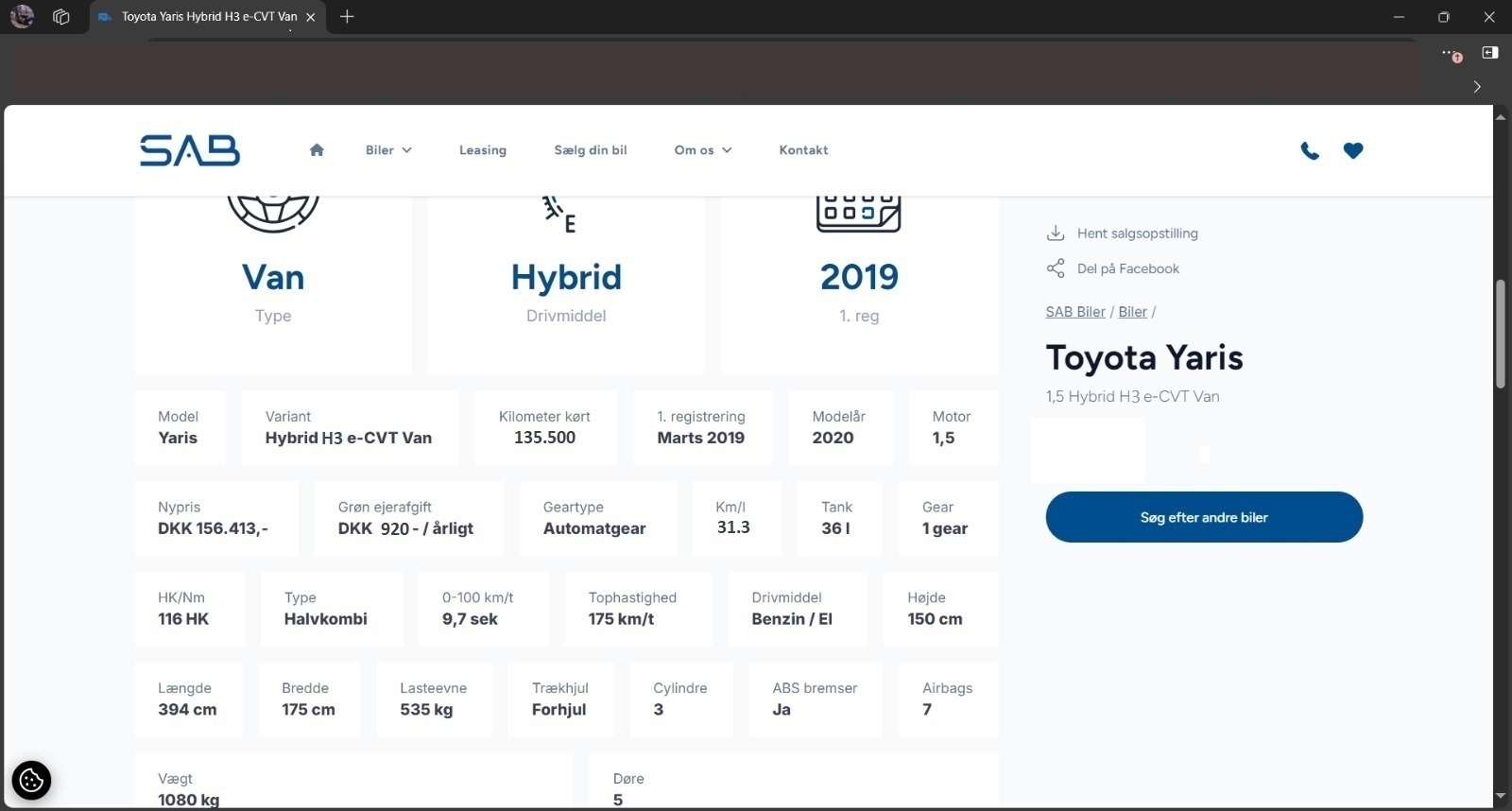Go to the home icon in navbar
The image size is (1512, 811).
point(317,150)
